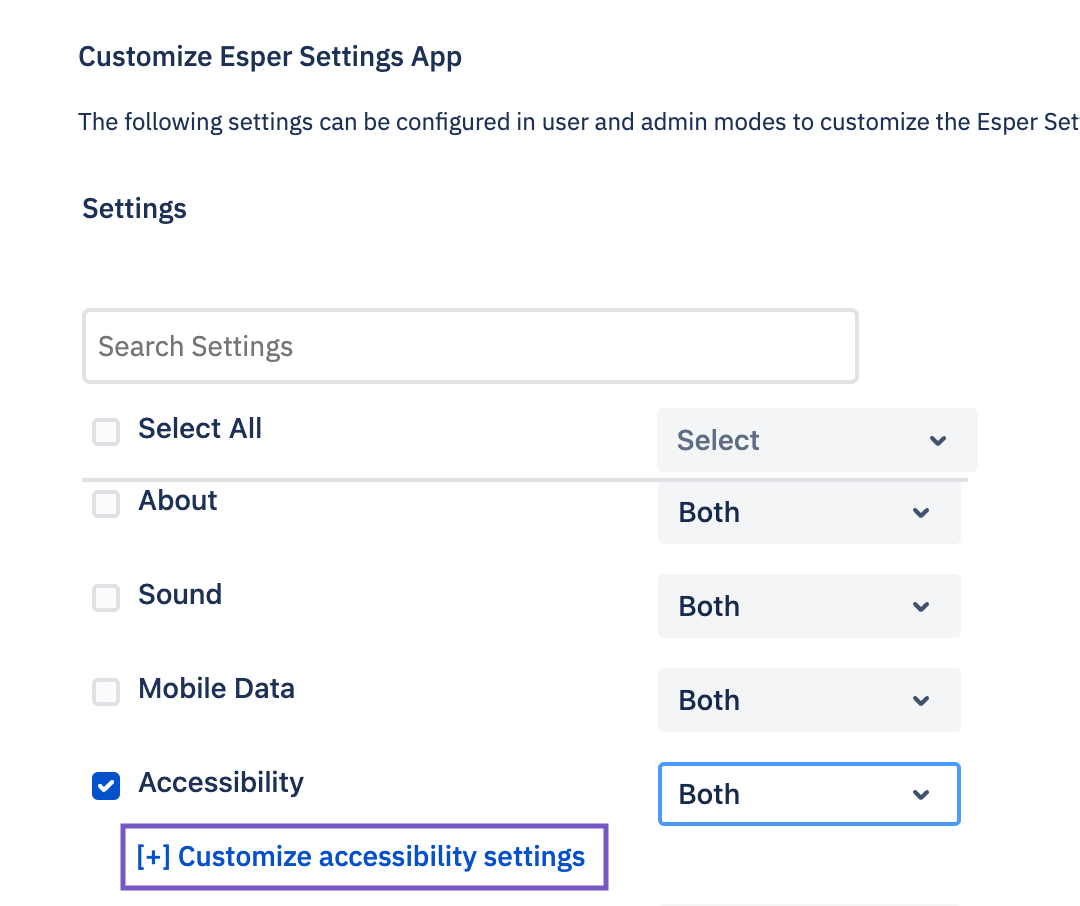Open the Both dropdown for Sound

(x=809, y=606)
